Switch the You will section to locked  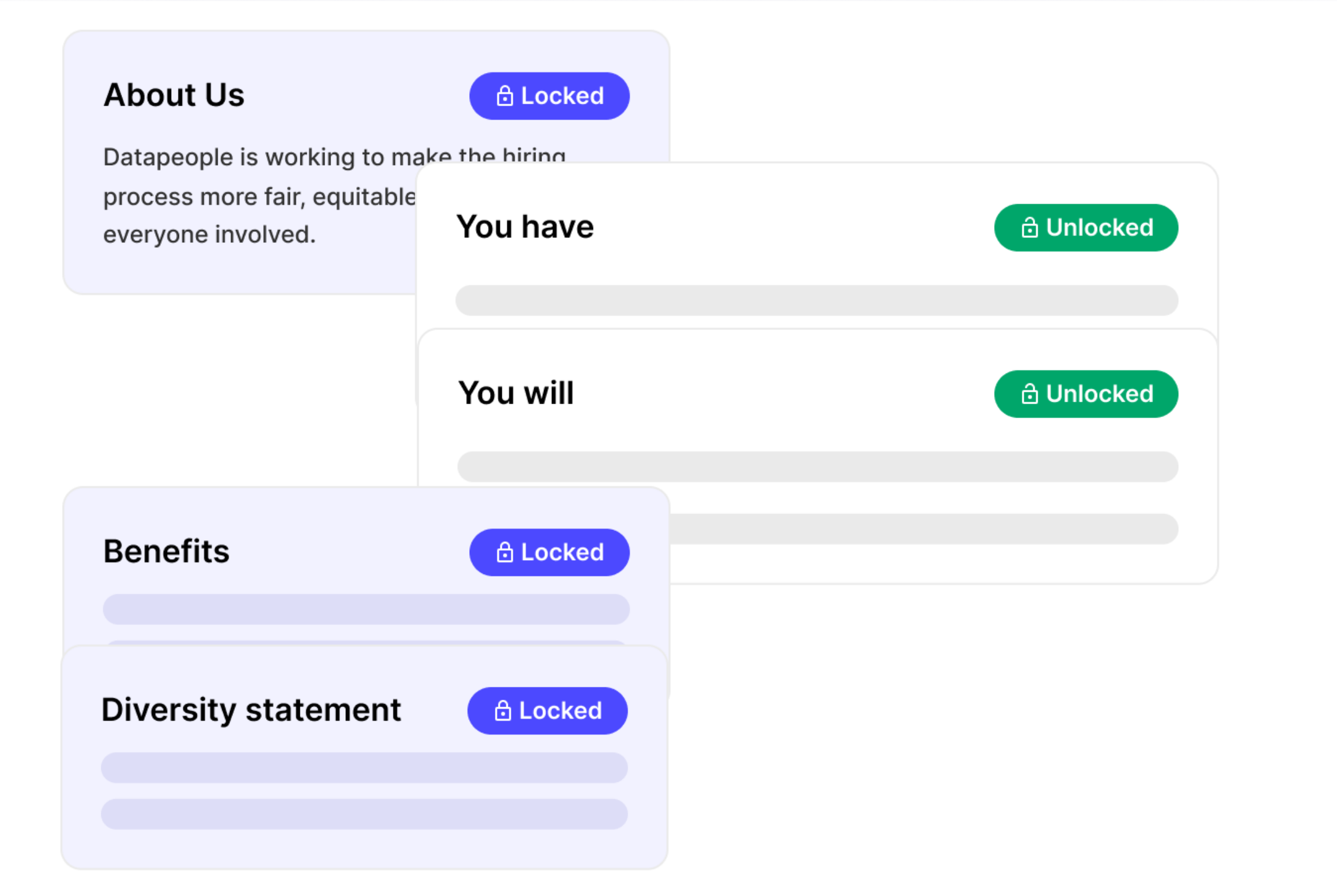pos(1086,394)
